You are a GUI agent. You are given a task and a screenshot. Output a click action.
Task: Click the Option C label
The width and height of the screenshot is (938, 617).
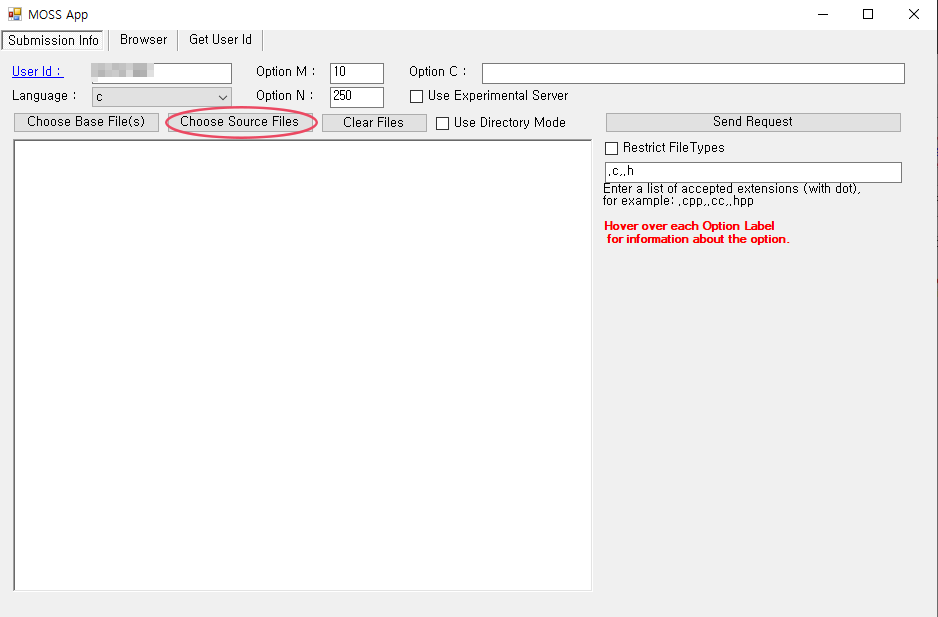pos(437,71)
